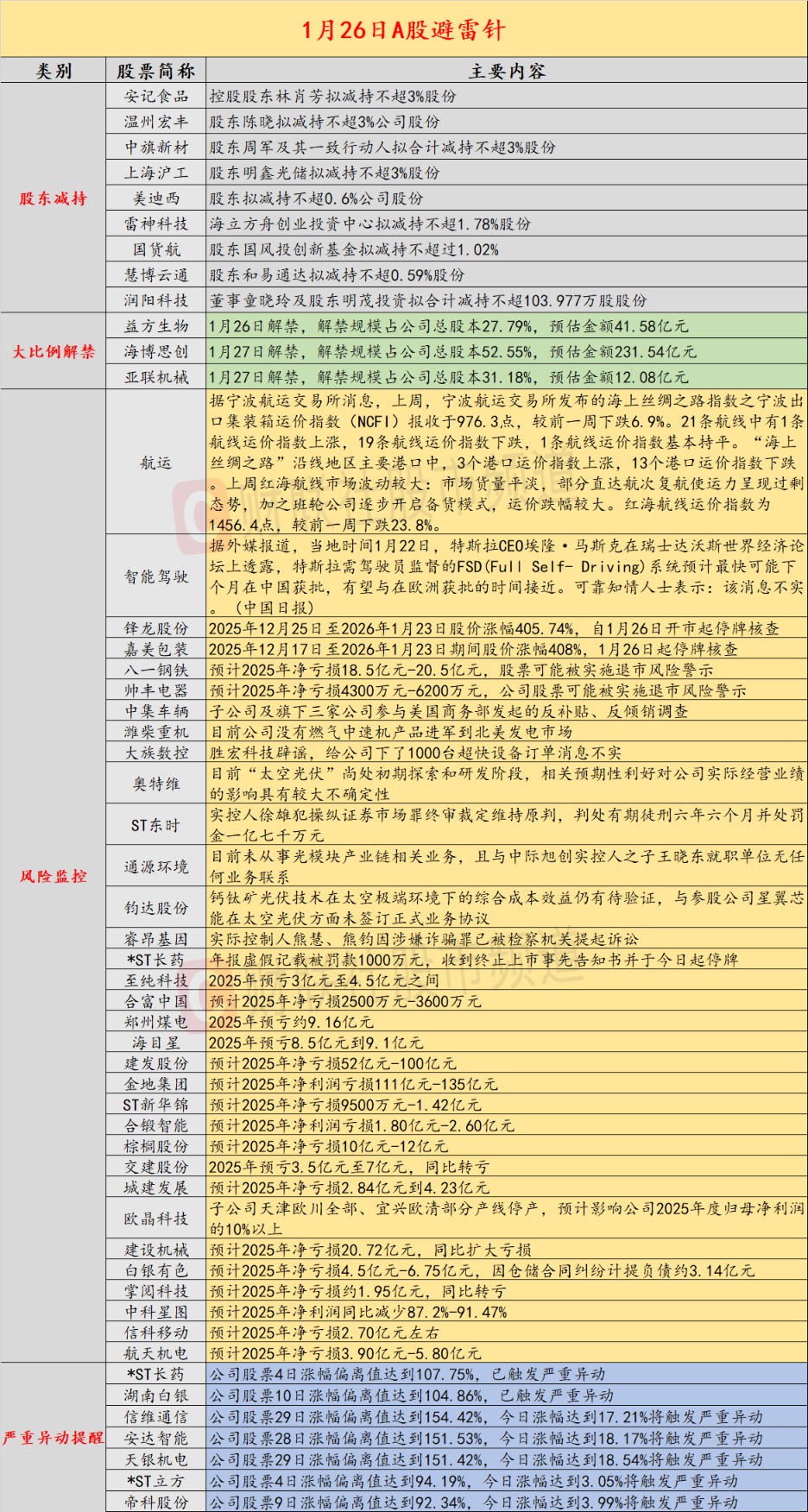
Task: Select the 股票简称 column header
Action: coord(155,71)
